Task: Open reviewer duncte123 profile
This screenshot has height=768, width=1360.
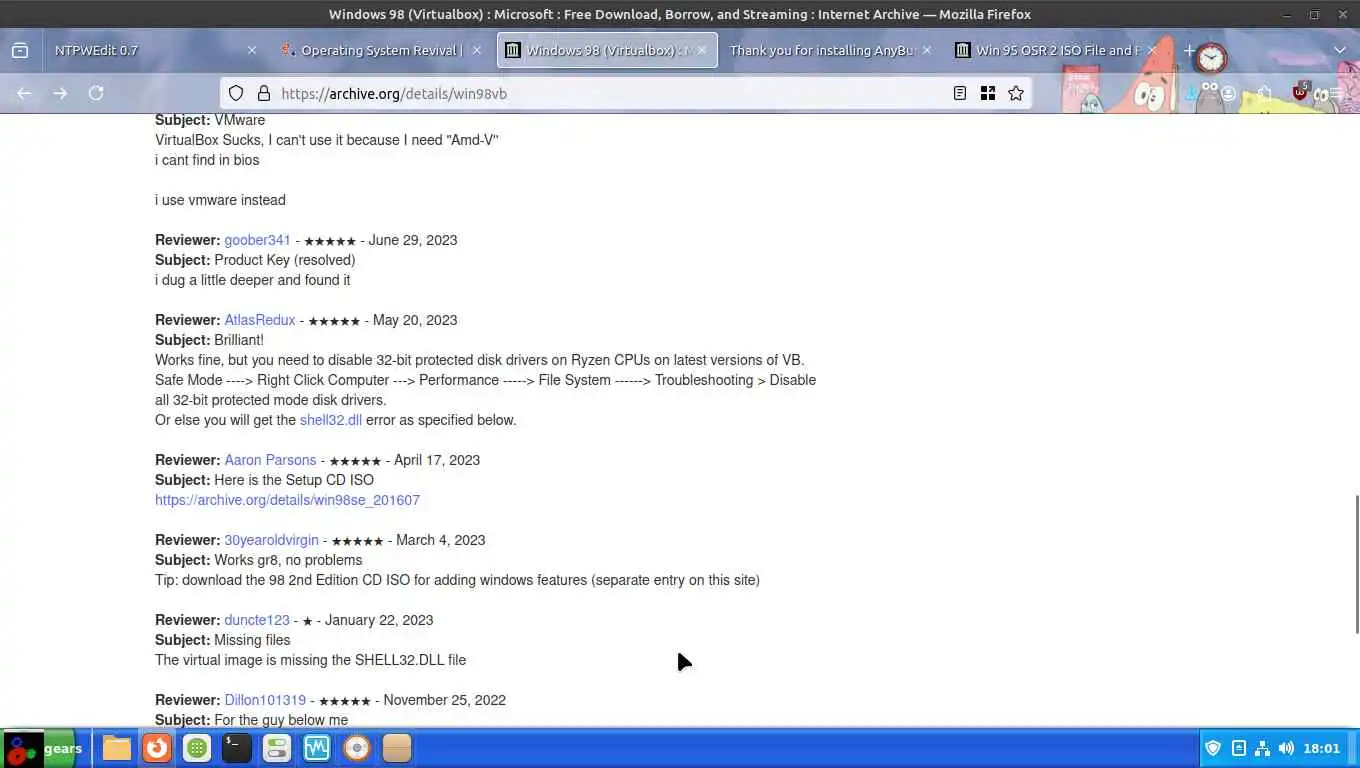Action: [x=257, y=620]
